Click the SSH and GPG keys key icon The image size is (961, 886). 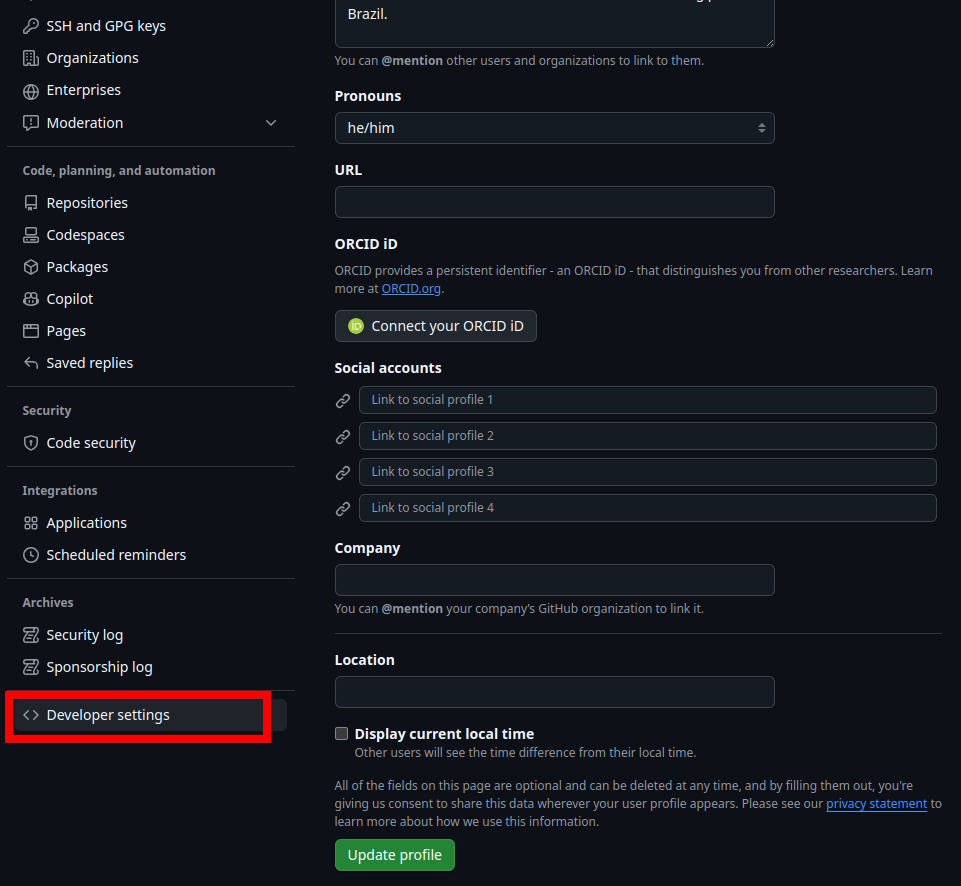[31, 26]
